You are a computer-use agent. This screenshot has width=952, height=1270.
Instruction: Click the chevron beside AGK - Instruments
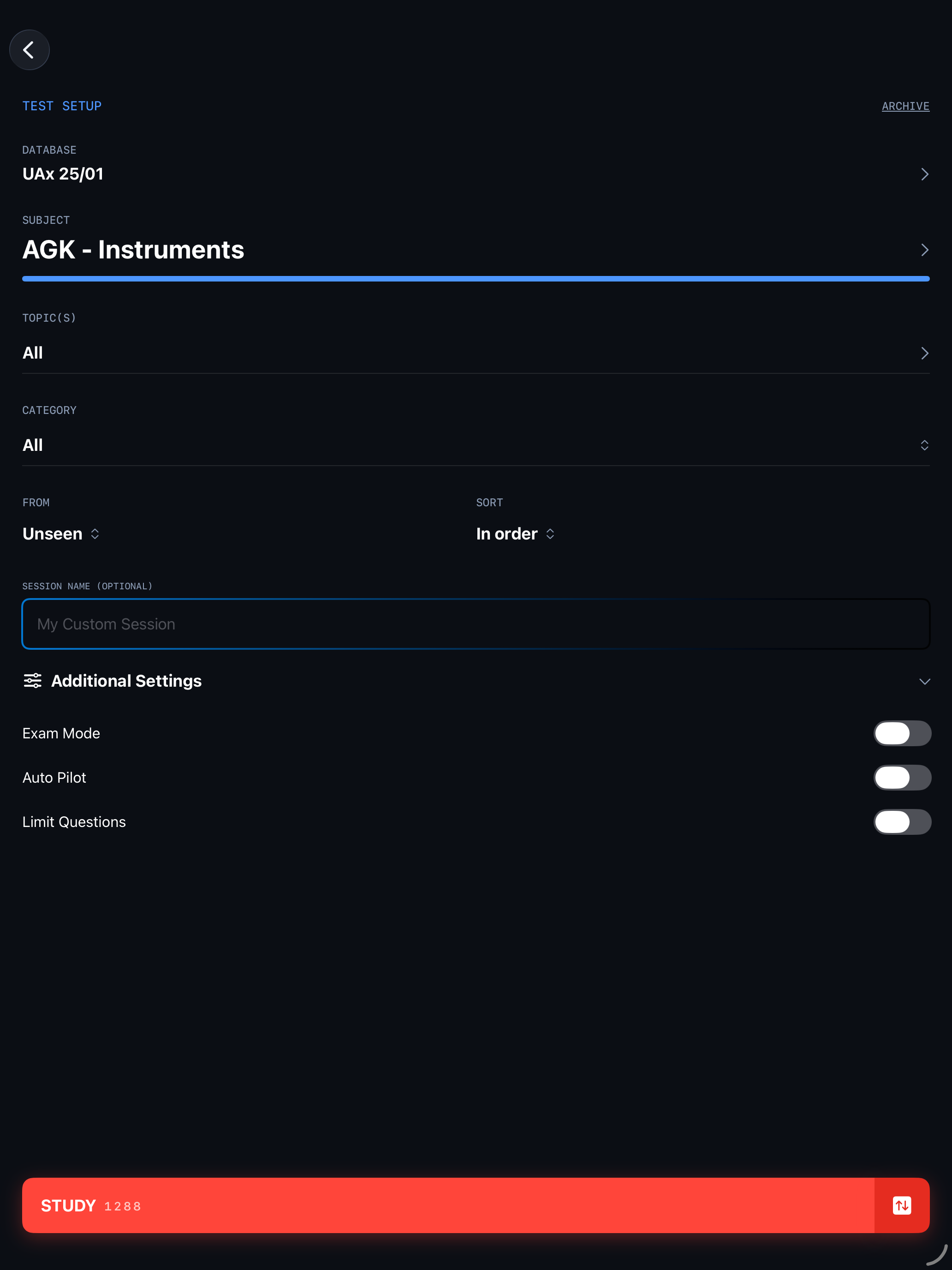(x=924, y=250)
